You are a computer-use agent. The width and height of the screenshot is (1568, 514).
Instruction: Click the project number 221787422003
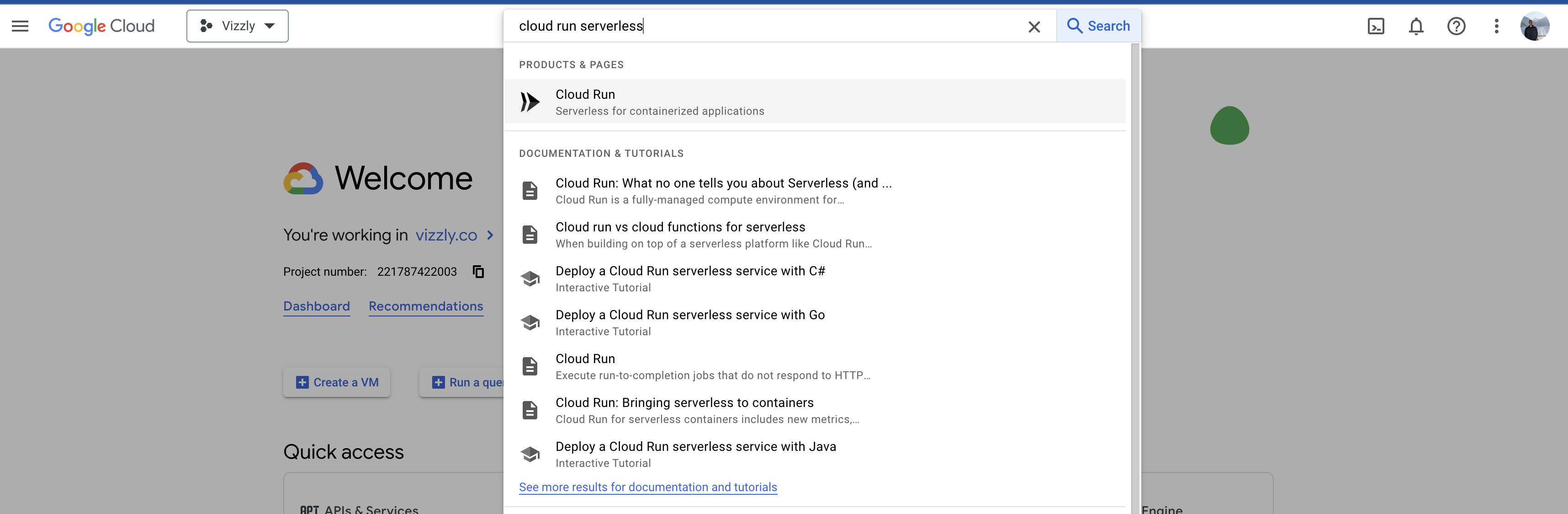pos(417,272)
